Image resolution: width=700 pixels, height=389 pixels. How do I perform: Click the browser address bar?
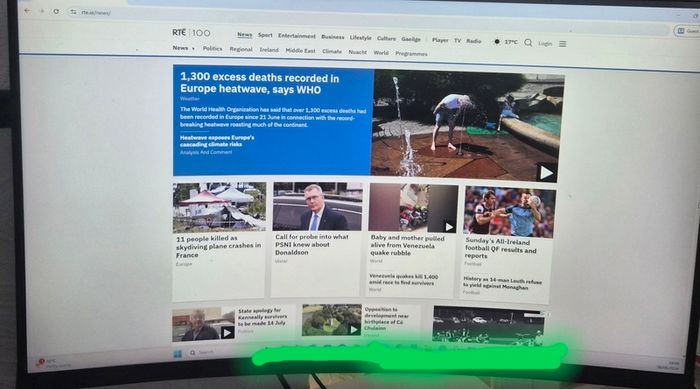pyautogui.click(x=357, y=12)
